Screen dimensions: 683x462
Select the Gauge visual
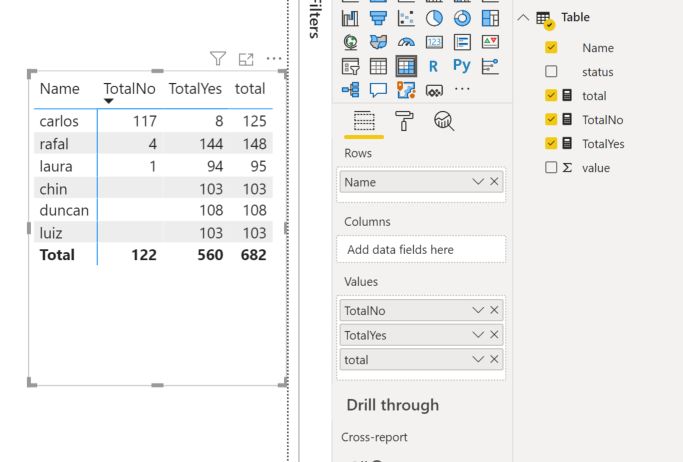(x=406, y=42)
